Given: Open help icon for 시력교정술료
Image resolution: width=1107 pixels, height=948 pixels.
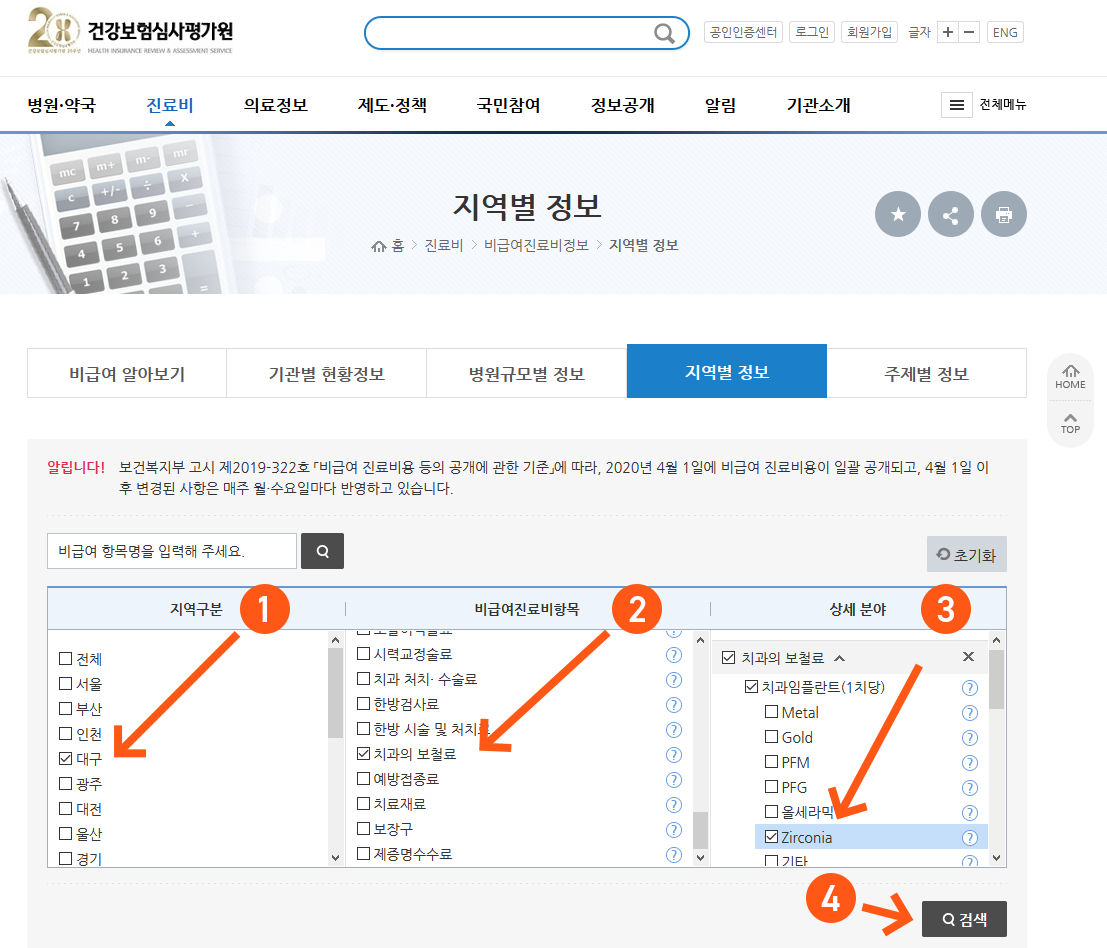Looking at the screenshot, I should tap(674, 655).
